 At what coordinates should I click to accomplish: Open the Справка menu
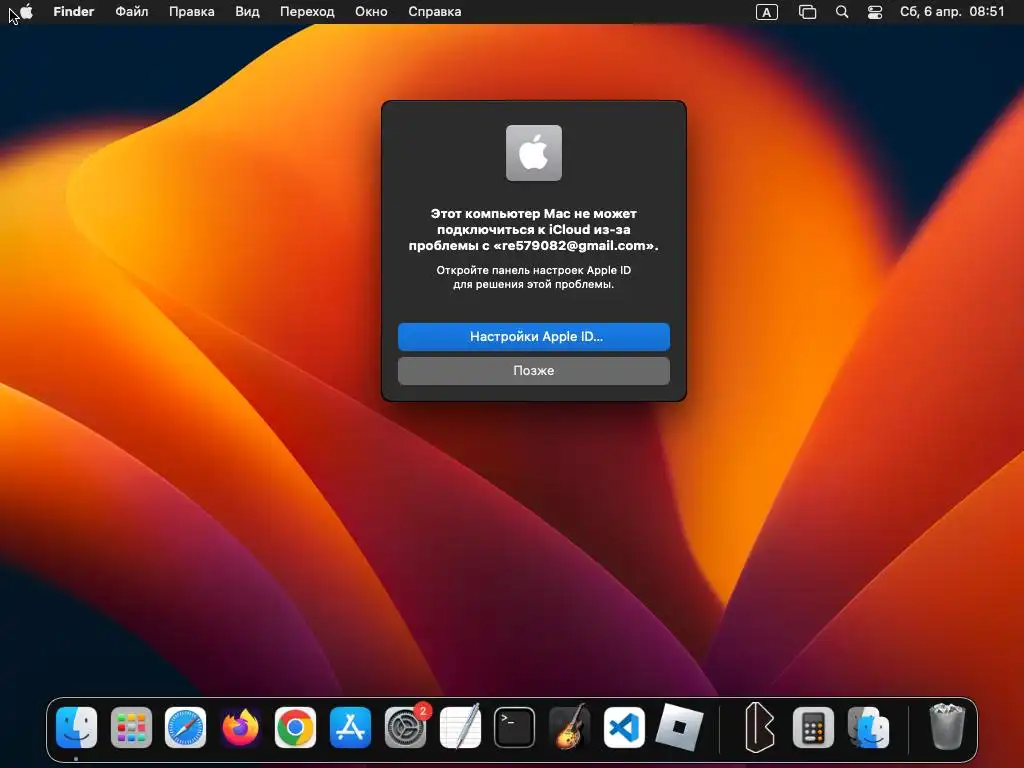click(x=434, y=12)
